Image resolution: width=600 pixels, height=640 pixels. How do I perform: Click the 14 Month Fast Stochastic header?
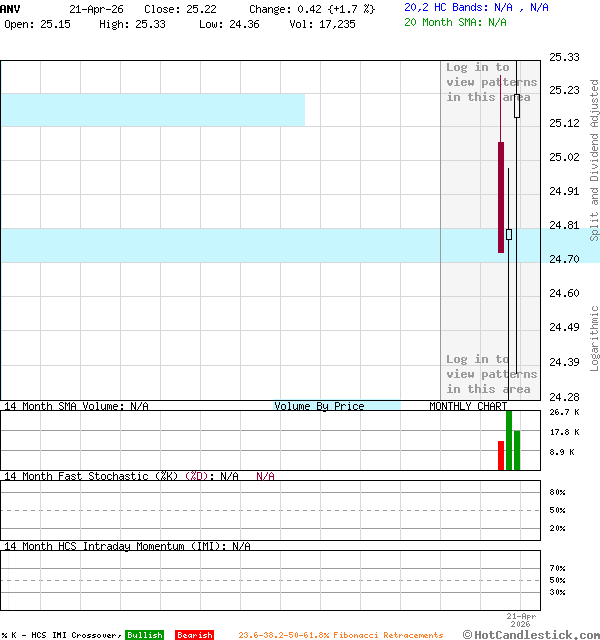click(92, 476)
